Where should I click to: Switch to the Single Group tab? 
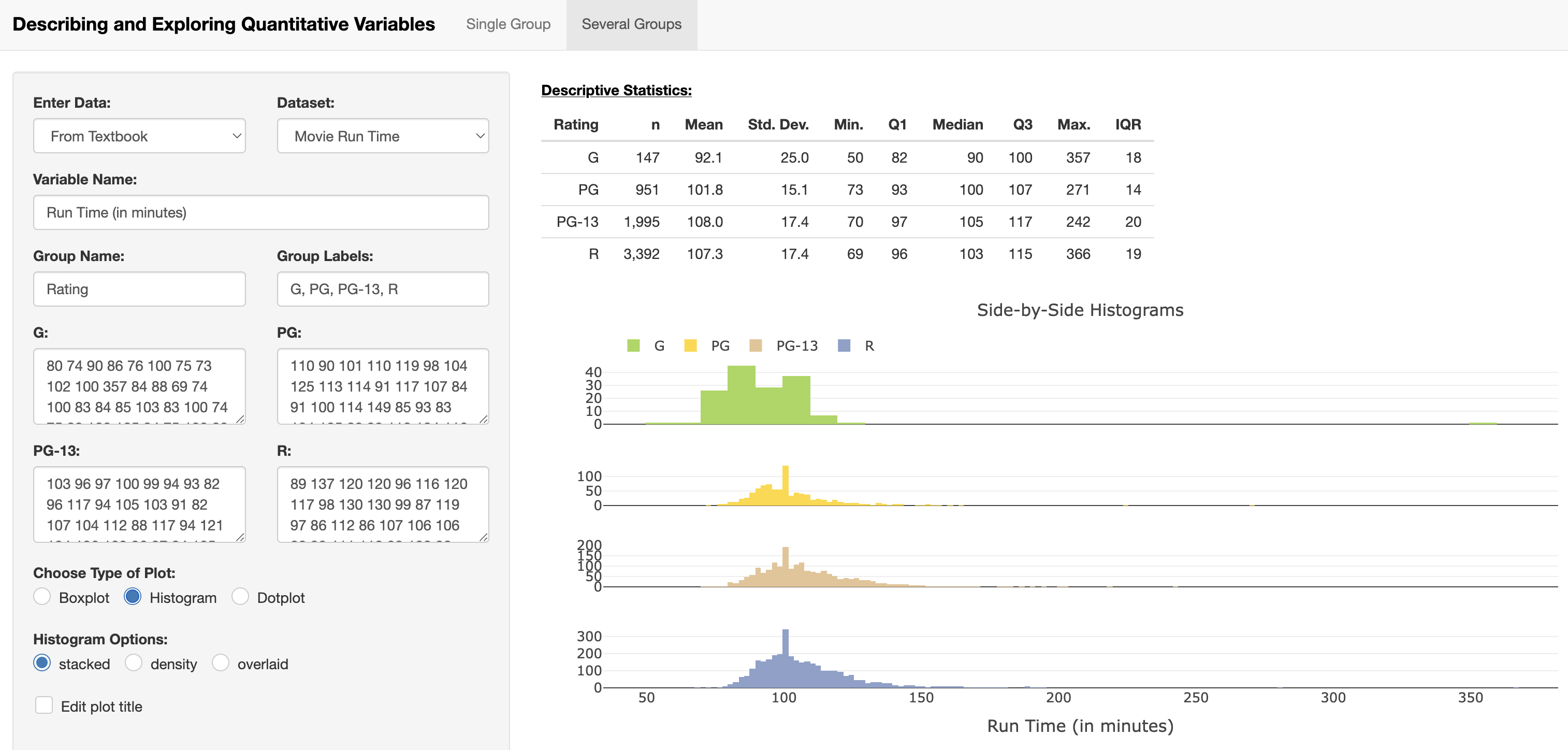click(x=507, y=24)
